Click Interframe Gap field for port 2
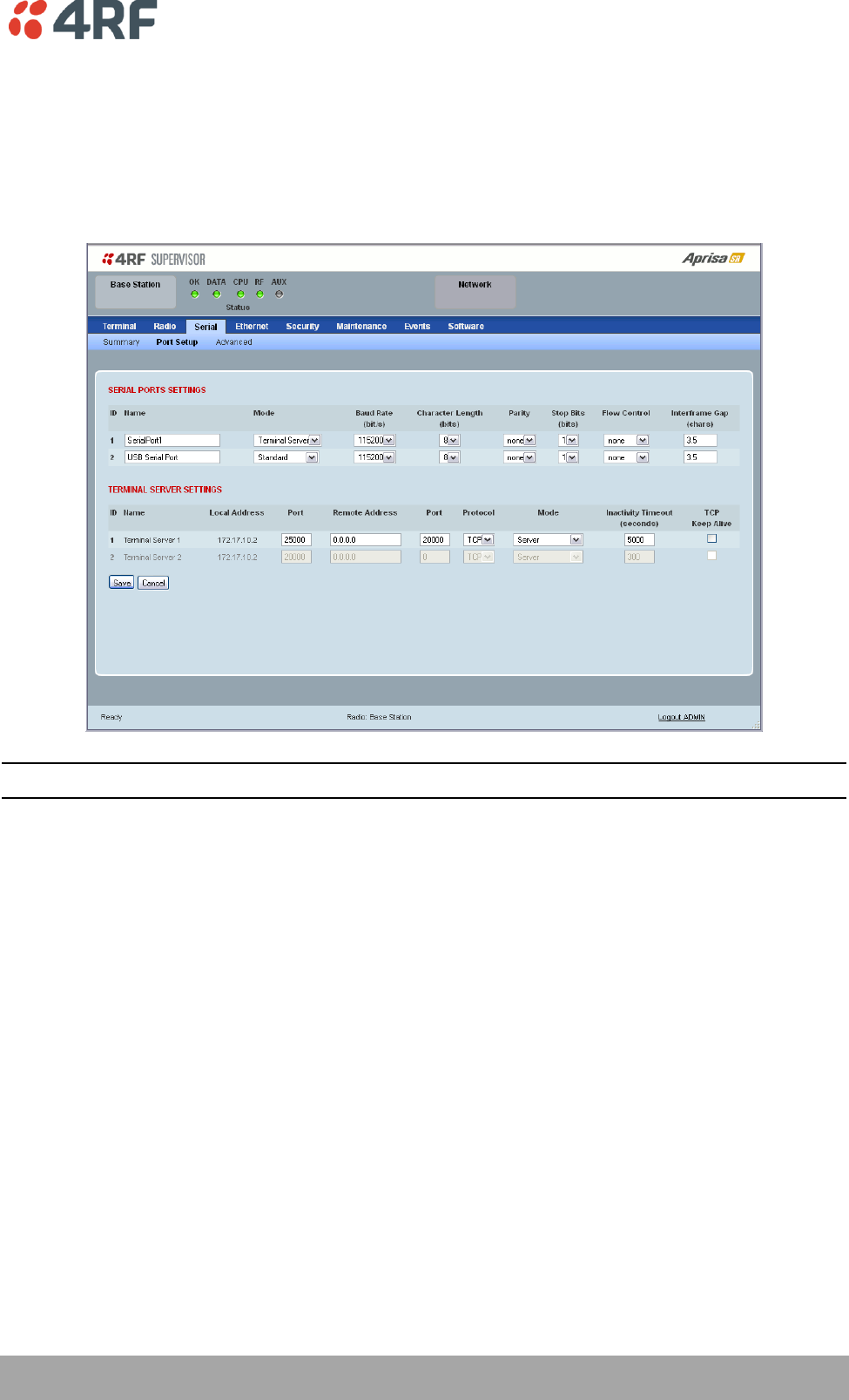 click(x=700, y=457)
